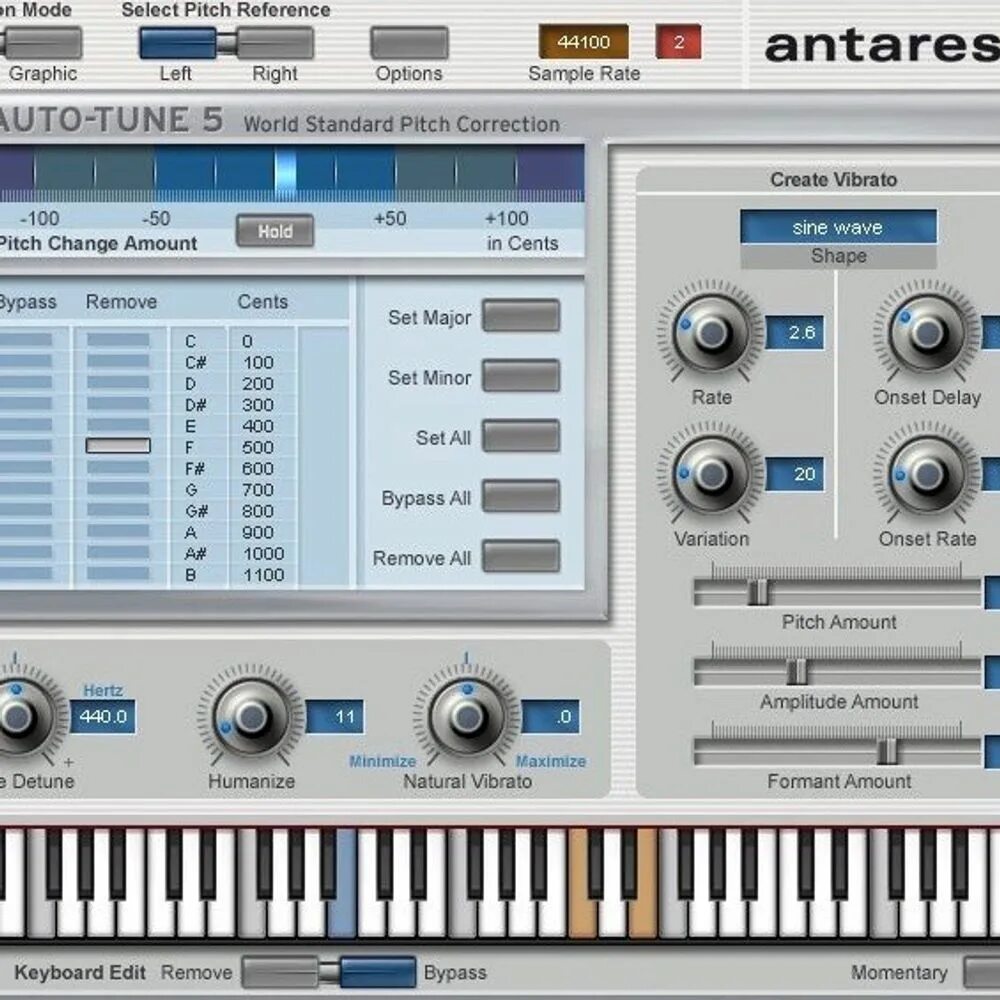
Task: Toggle Remove for note E
Action: [118, 425]
